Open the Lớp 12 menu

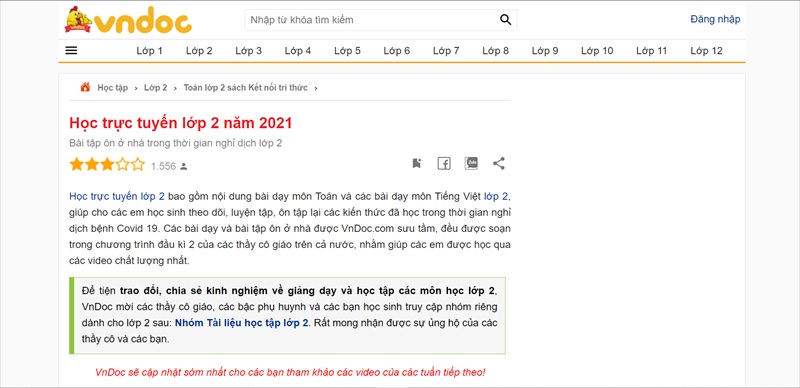(x=707, y=51)
